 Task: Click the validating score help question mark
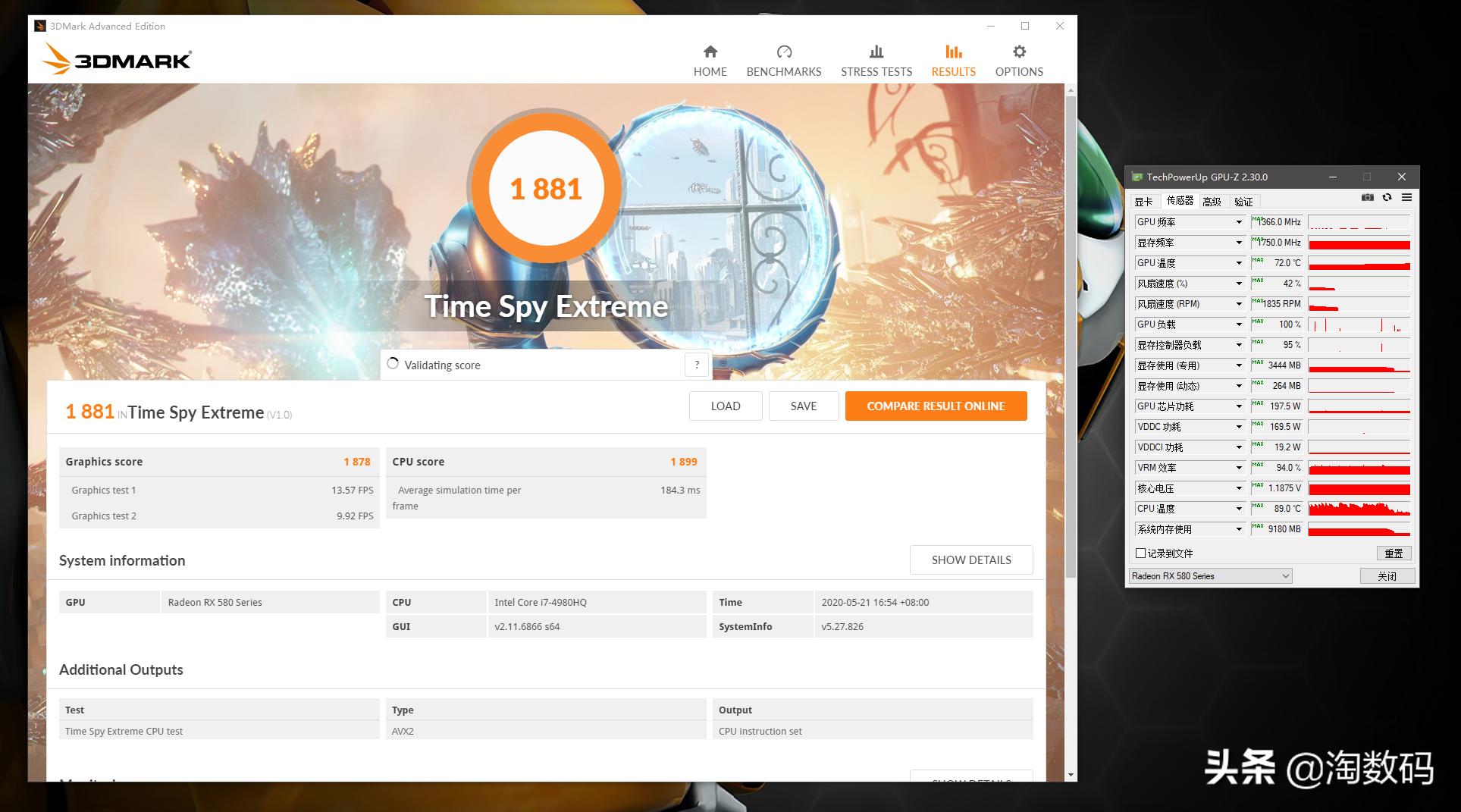(696, 365)
